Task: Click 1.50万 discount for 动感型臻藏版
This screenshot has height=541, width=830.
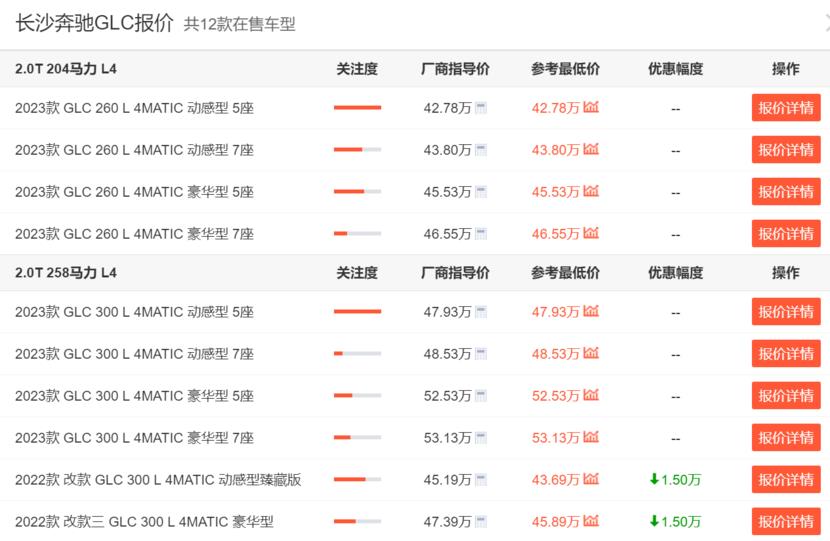Action: coord(675,480)
